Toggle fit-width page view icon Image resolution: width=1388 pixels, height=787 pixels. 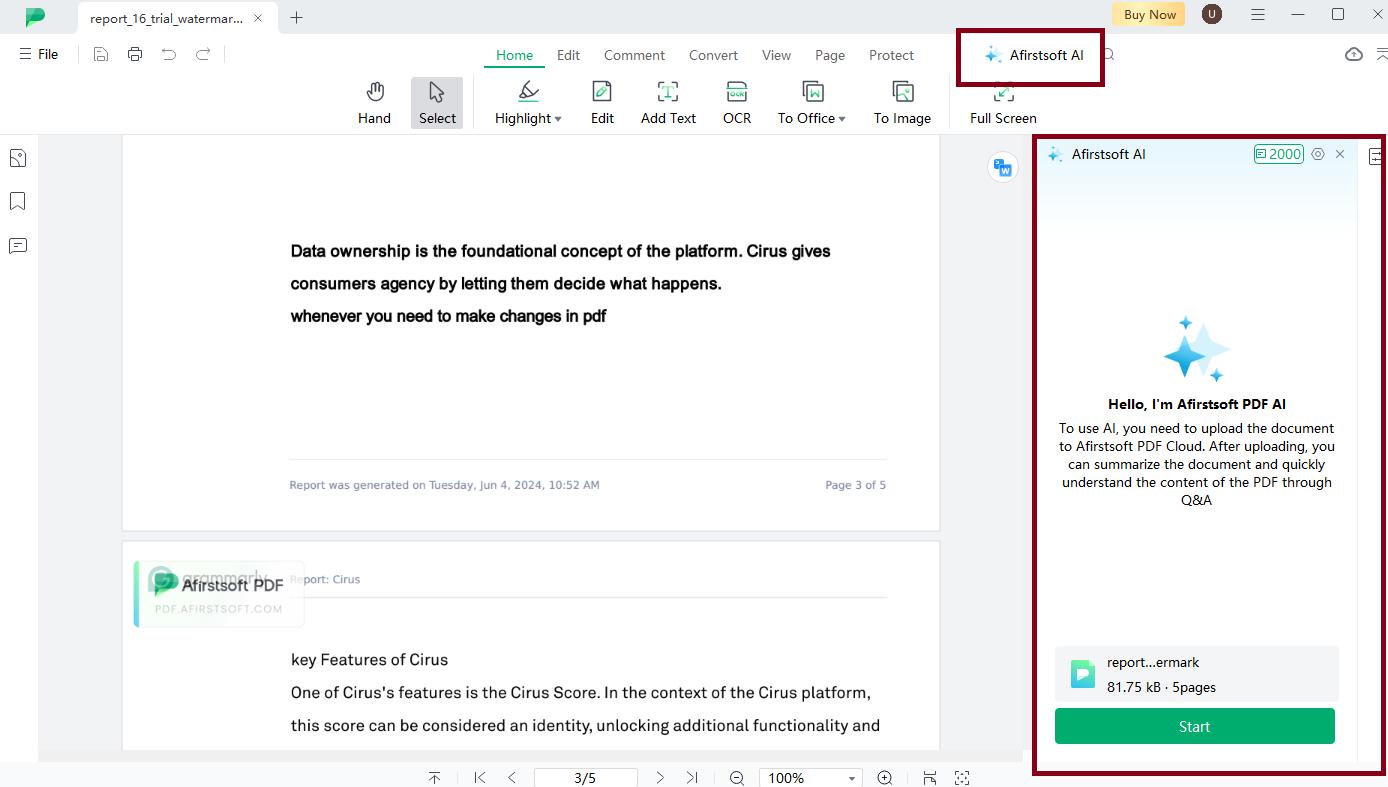coord(930,777)
